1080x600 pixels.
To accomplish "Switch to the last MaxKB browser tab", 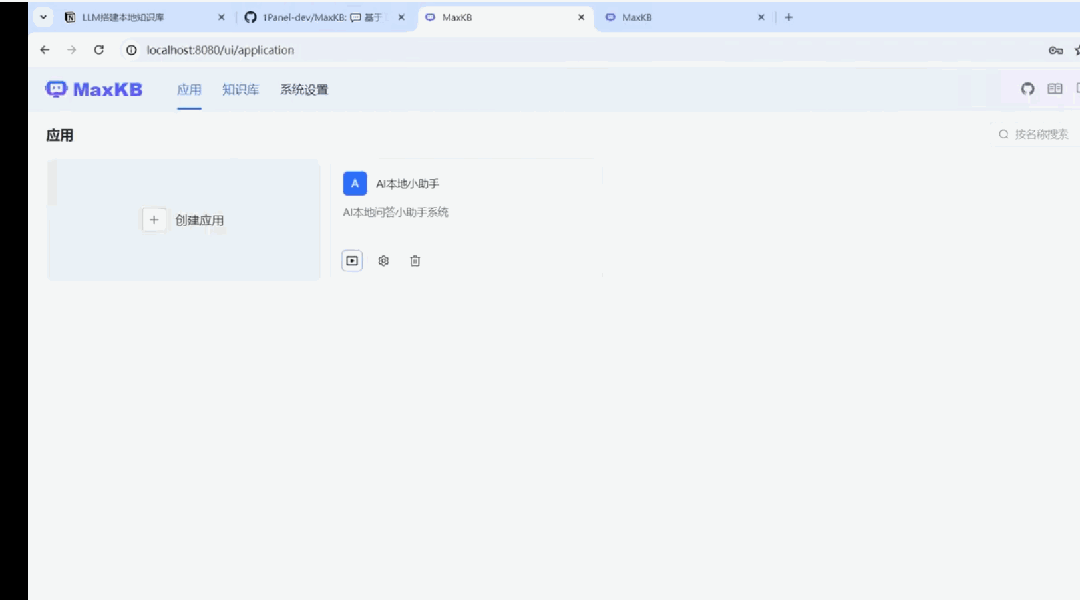I will pyautogui.click(x=683, y=17).
